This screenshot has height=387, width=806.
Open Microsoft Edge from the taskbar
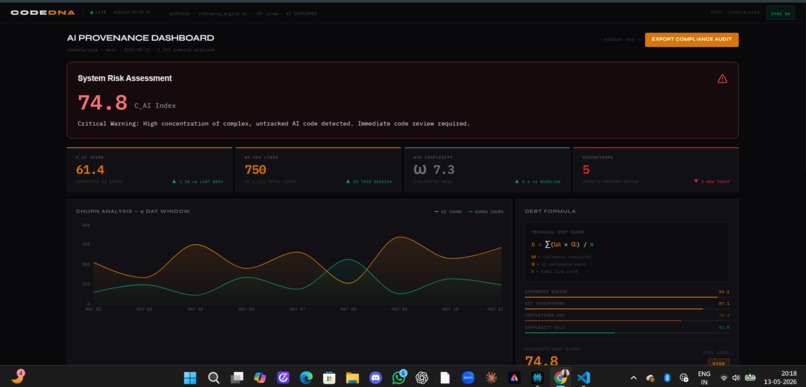pos(306,378)
